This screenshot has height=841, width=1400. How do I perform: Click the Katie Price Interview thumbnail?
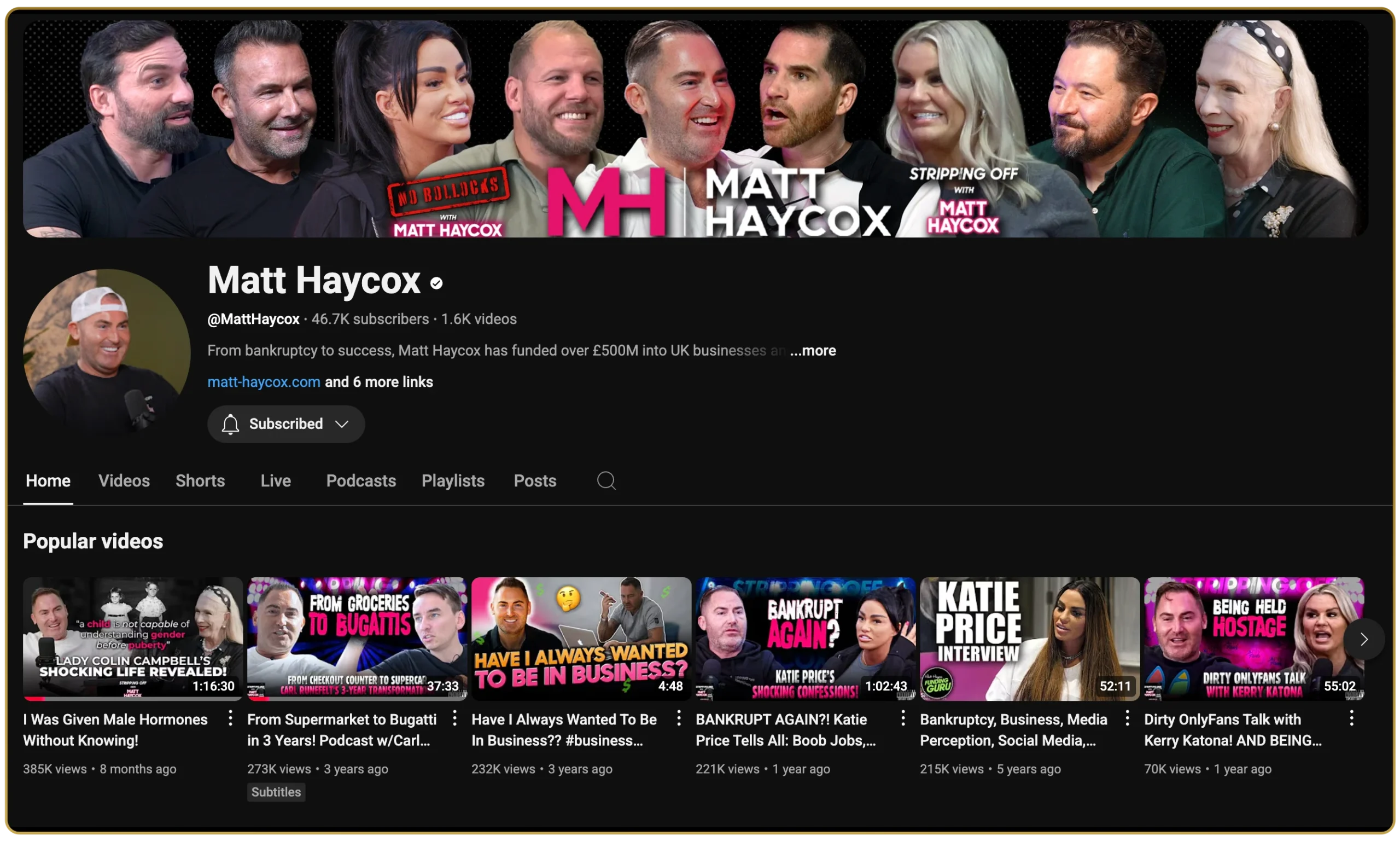pyautogui.click(x=1030, y=639)
